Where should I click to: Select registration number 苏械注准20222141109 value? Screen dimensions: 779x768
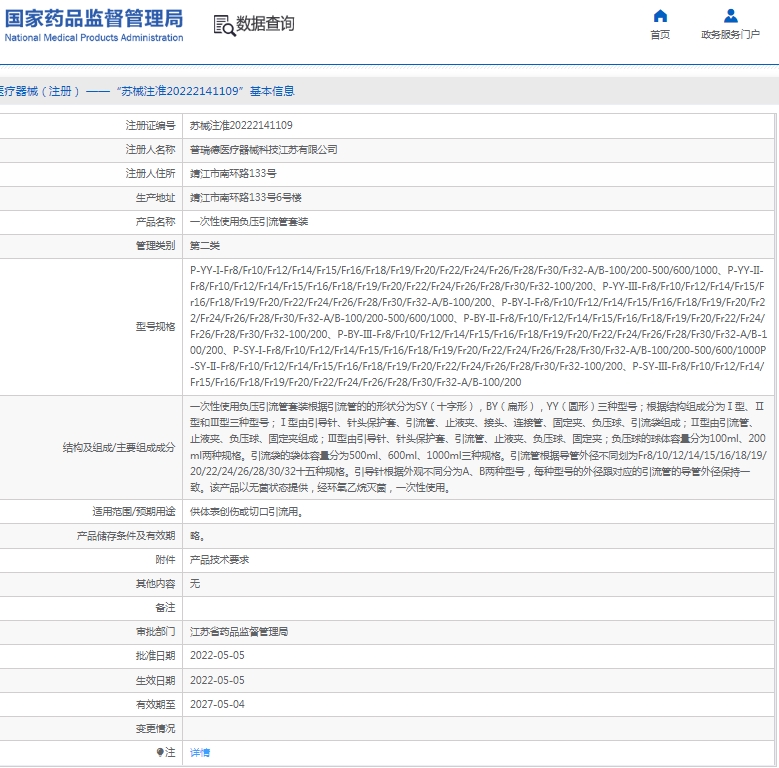(x=241, y=125)
